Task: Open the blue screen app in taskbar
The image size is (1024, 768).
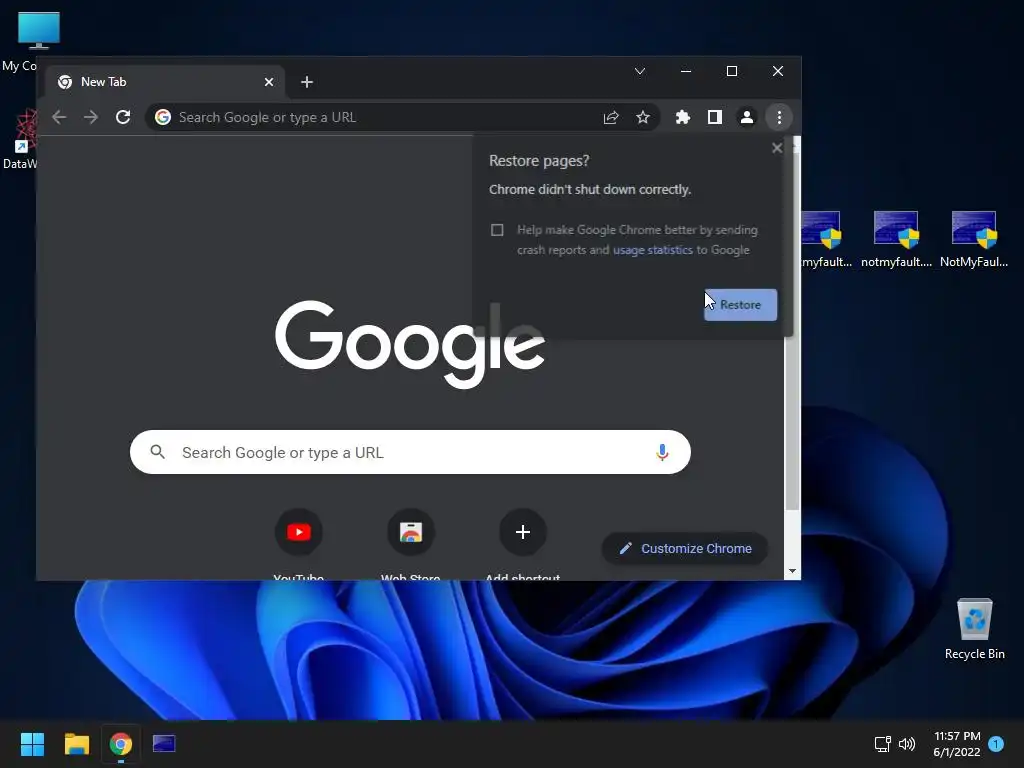Action: click(164, 744)
